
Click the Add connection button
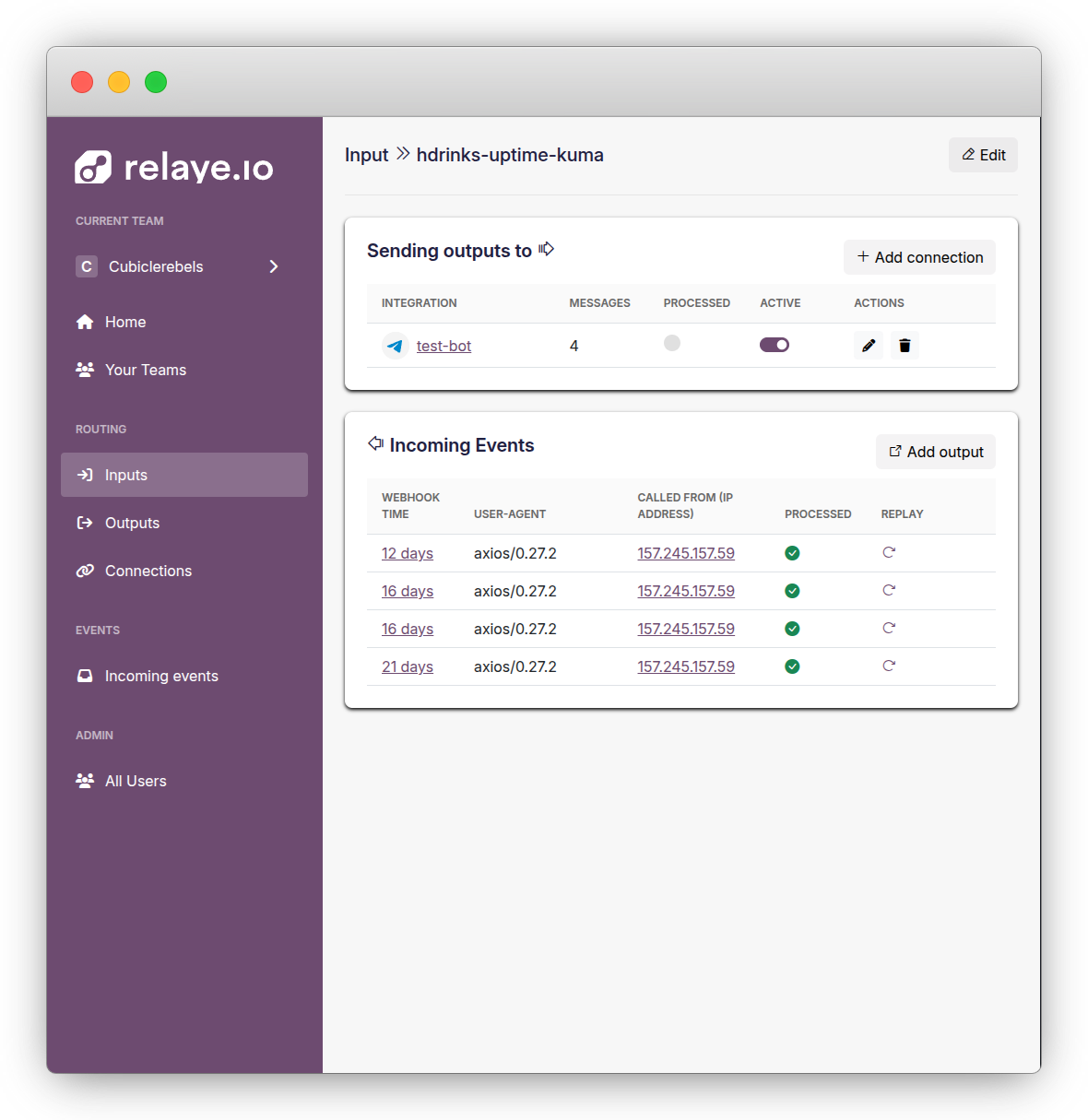tap(918, 257)
